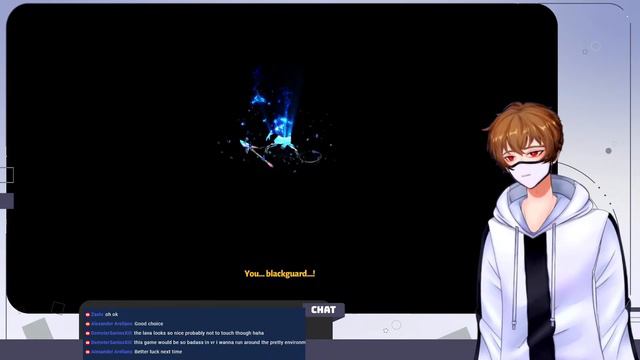The width and height of the screenshot is (640, 360).
Task: Click the YouTube icon beside 'this game would be'
Action: [87, 343]
